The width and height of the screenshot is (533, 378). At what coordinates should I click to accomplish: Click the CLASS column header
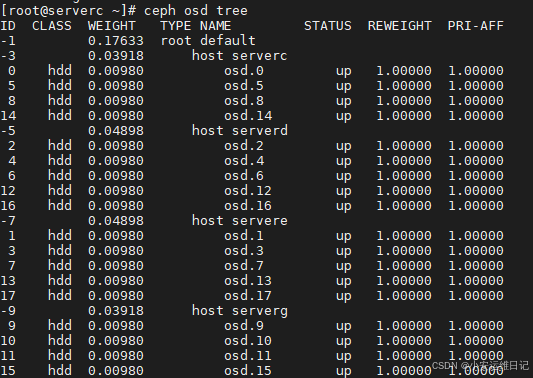52,26
